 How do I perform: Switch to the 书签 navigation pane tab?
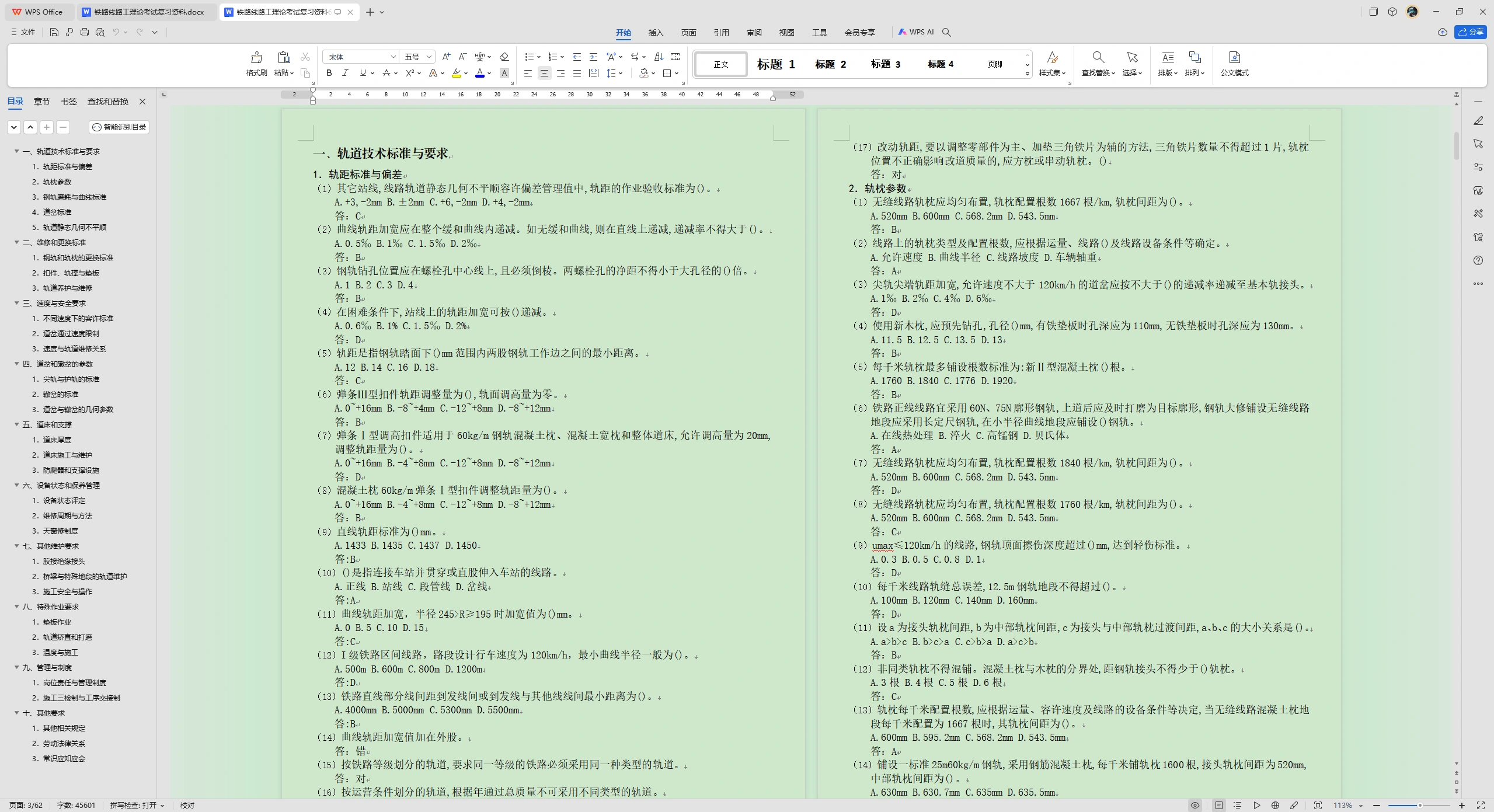point(69,102)
